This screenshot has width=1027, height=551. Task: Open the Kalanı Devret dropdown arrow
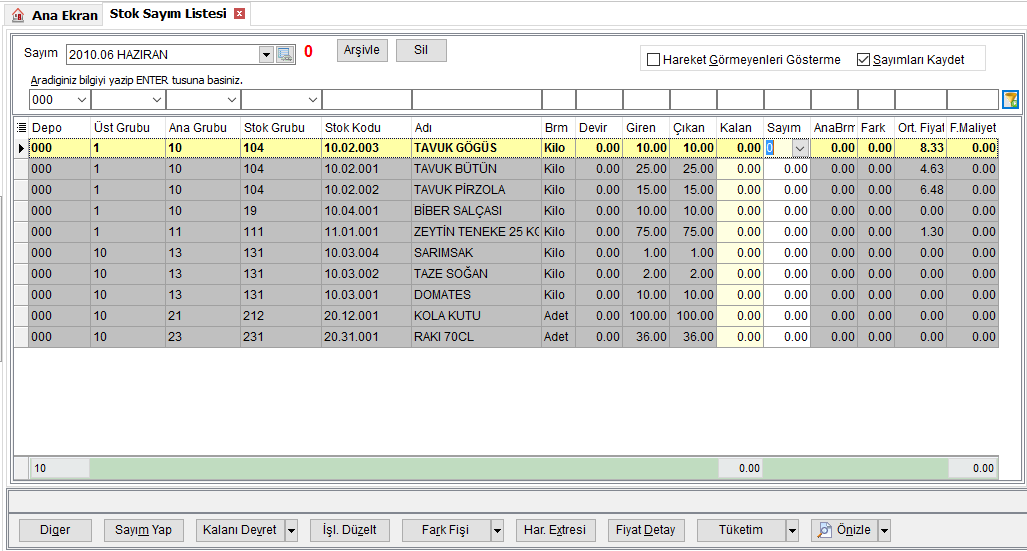coord(291,530)
